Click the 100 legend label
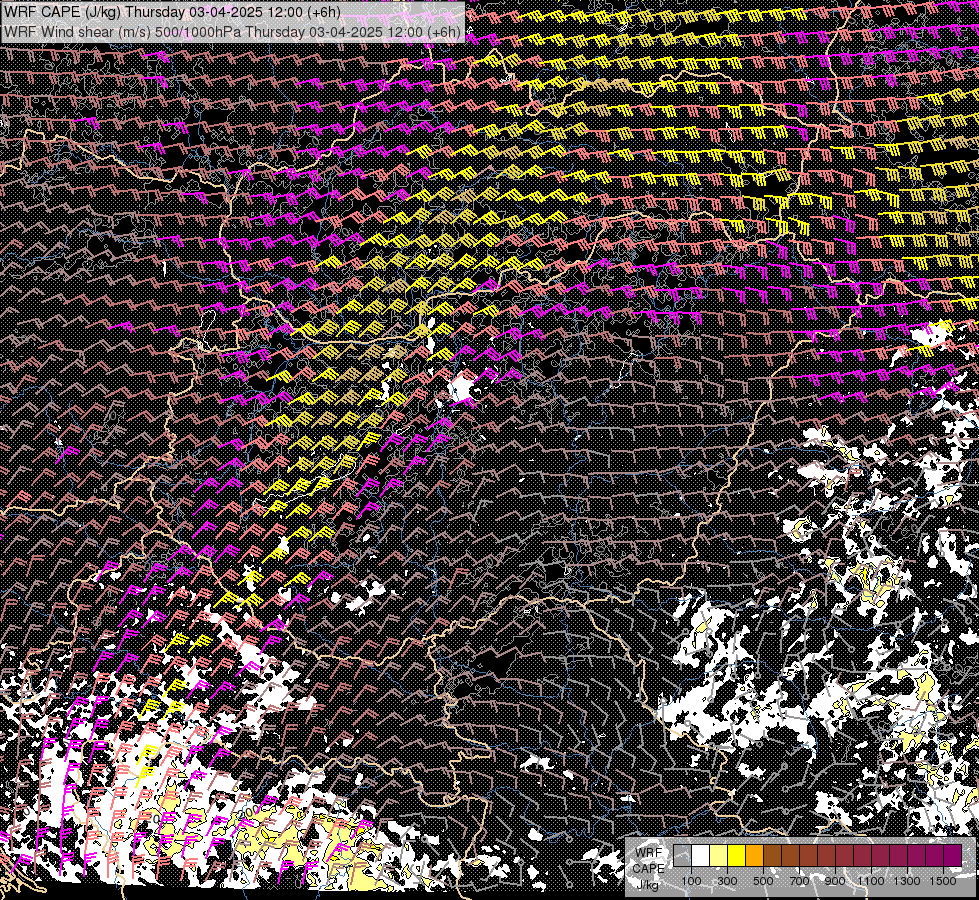This screenshot has width=979, height=900. pos(691,881)
